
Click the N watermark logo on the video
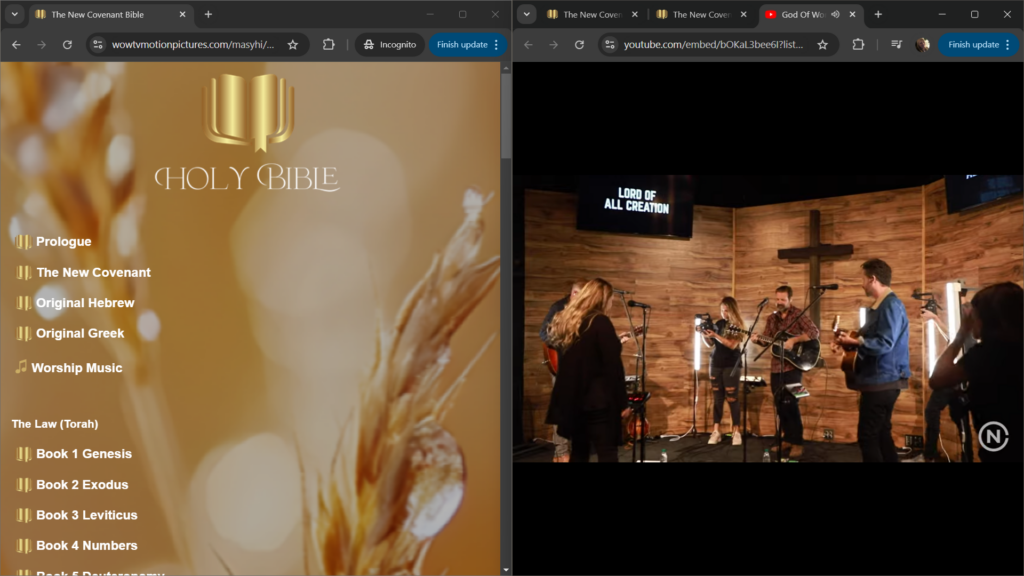[x=992, y=436]
